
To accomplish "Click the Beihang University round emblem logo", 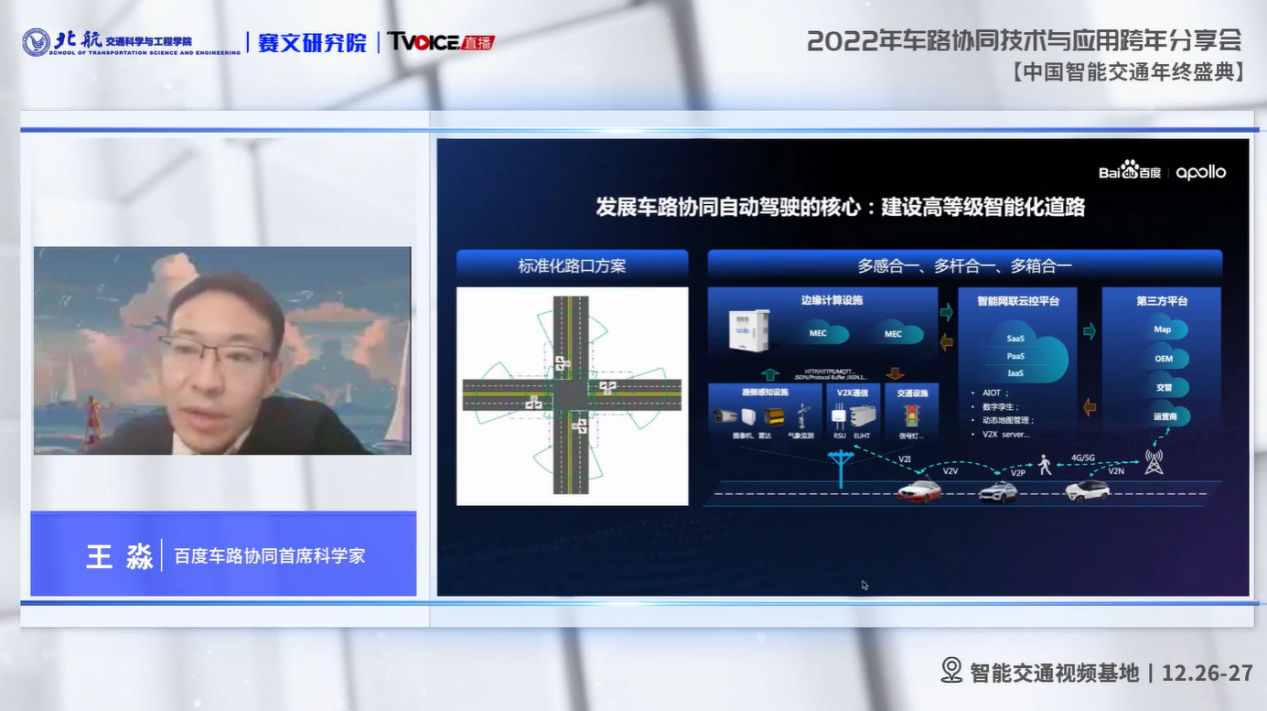I will [x=36, y=42].
